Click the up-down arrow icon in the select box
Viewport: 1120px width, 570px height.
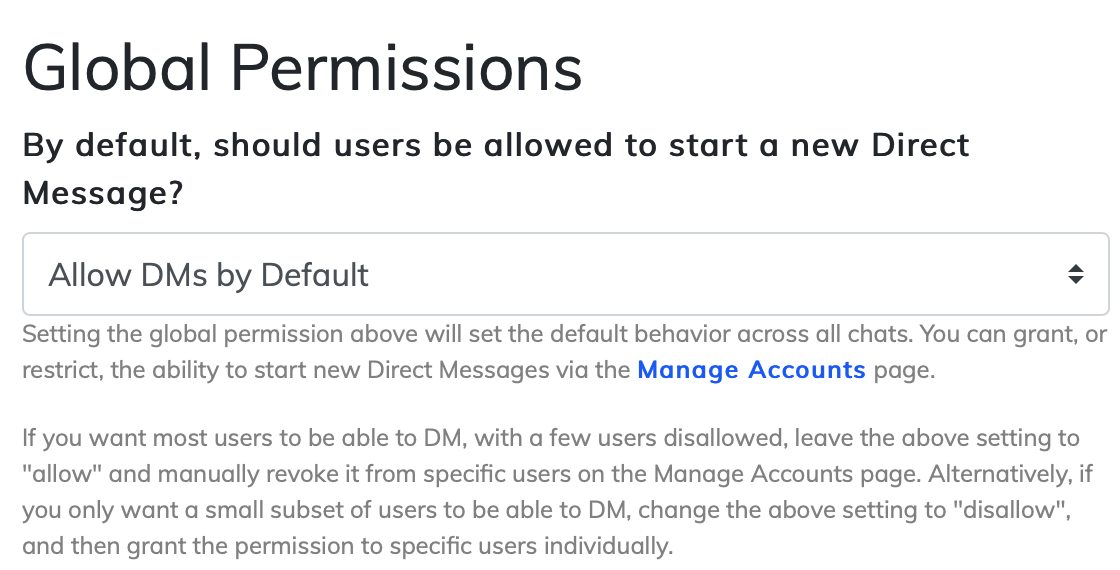coord(1076,274)
